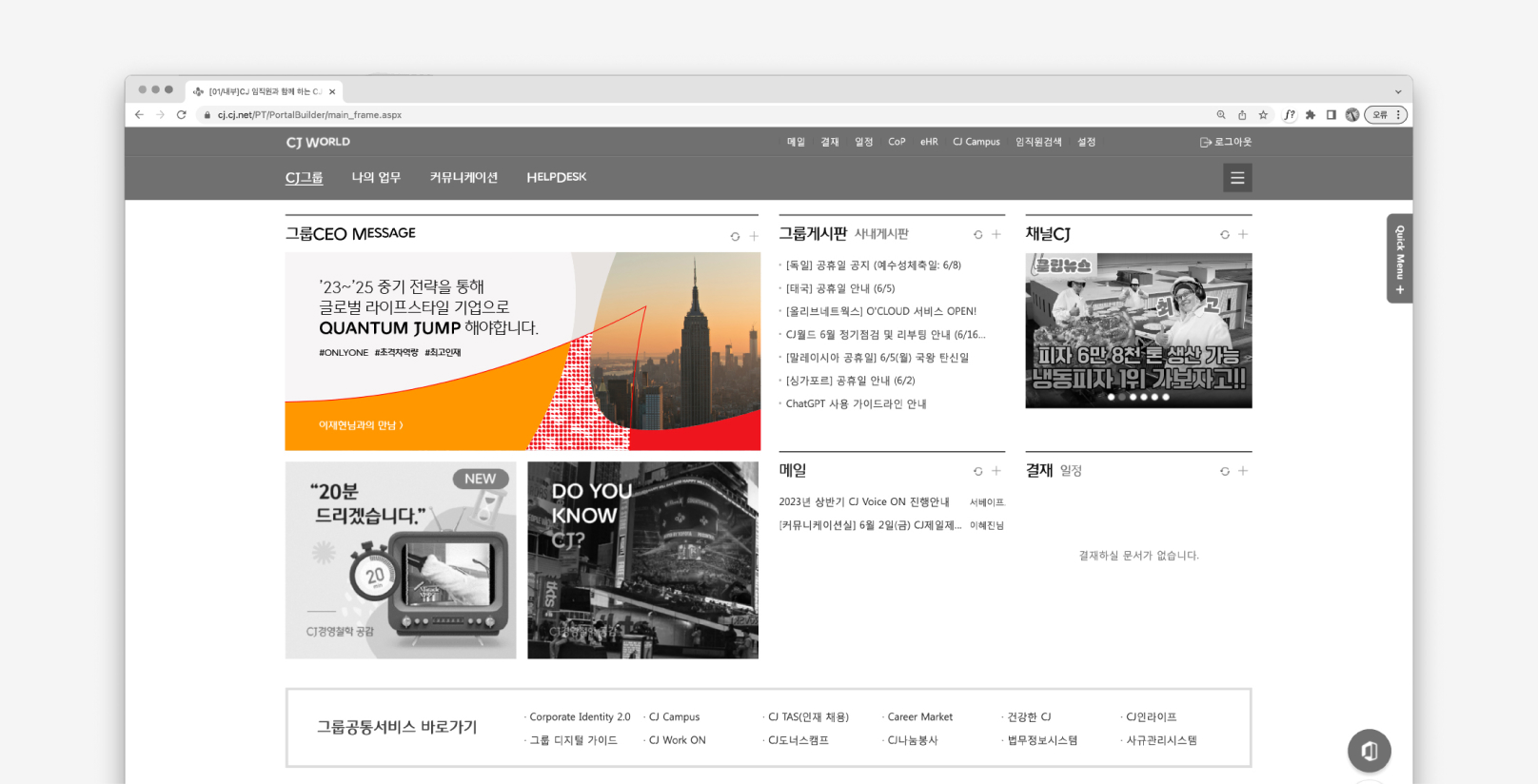Open the browser tab list chevron
The width and height of the screenshot is (1538, 784).
[x=1398, y=91]
